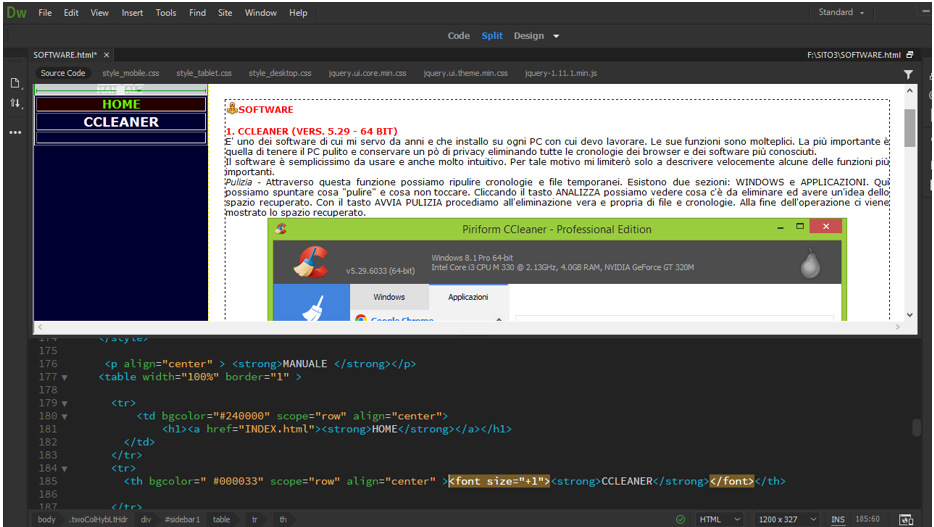Open the View menu

[99, 13]
